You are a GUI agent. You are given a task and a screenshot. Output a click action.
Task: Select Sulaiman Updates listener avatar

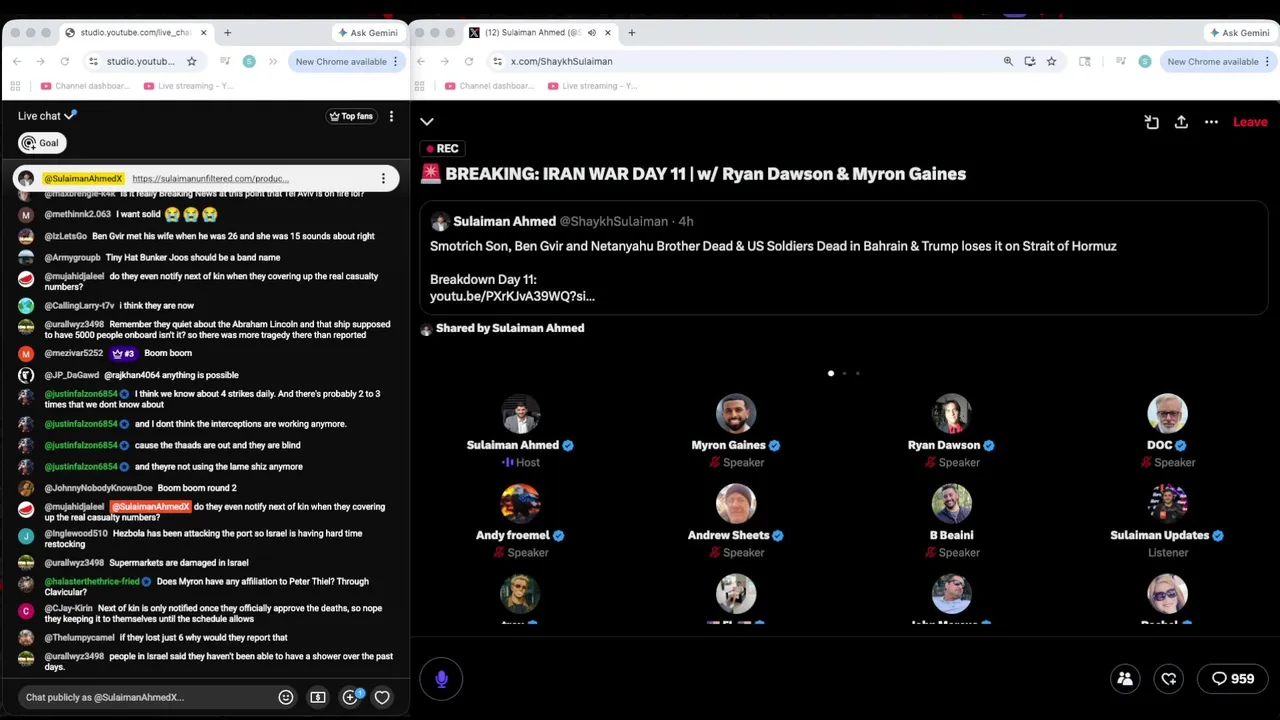click(1167, 504)
